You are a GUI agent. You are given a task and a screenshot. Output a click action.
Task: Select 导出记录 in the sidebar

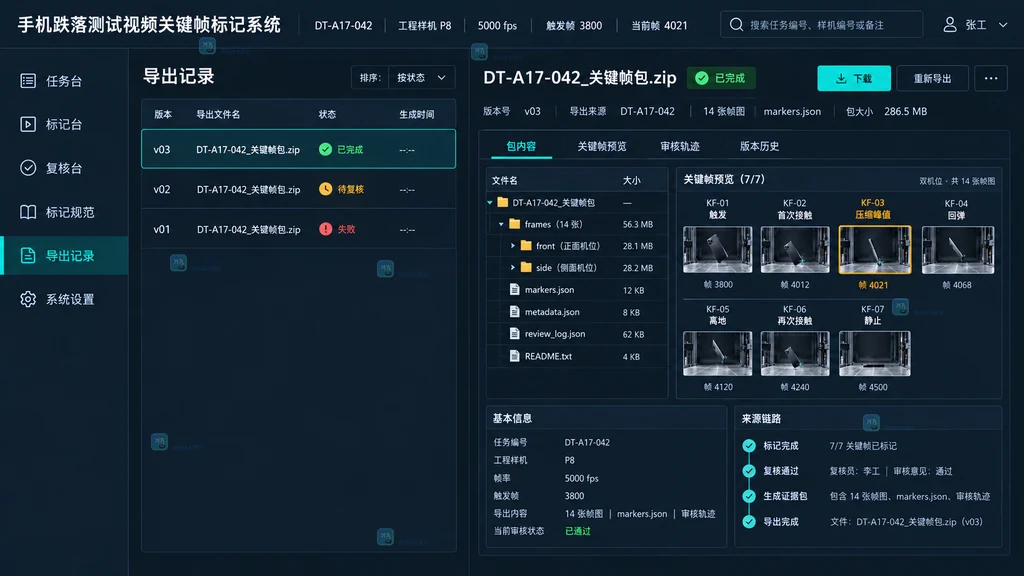64,255
